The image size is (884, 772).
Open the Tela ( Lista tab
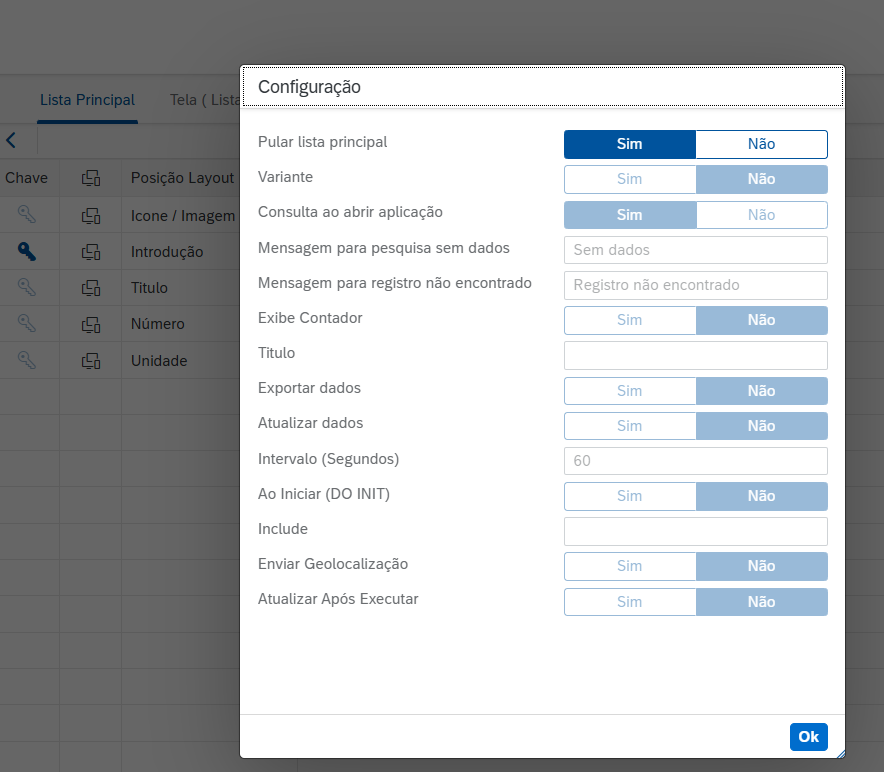point(205,100)
